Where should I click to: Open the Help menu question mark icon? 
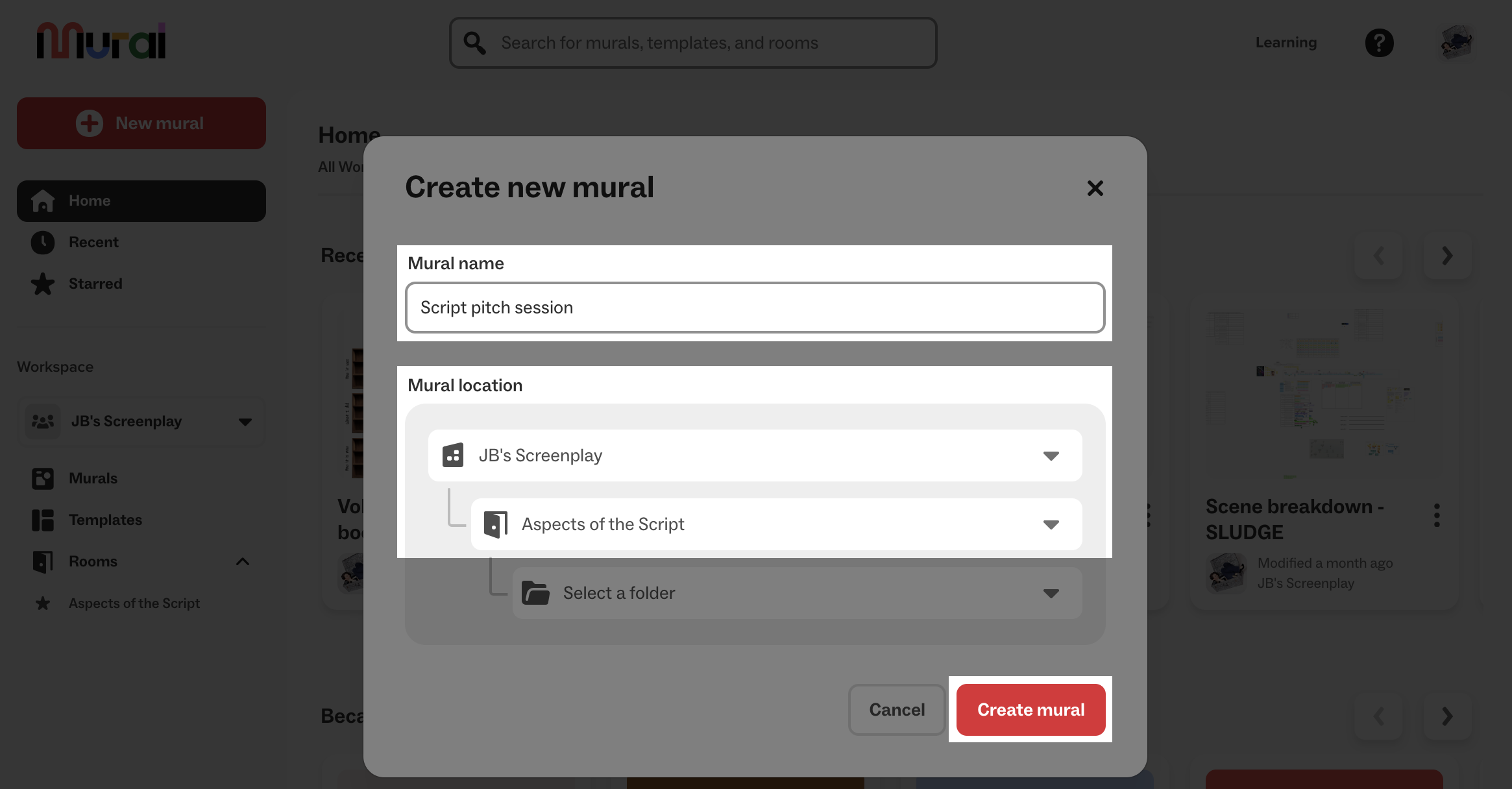pos(1380,42)
